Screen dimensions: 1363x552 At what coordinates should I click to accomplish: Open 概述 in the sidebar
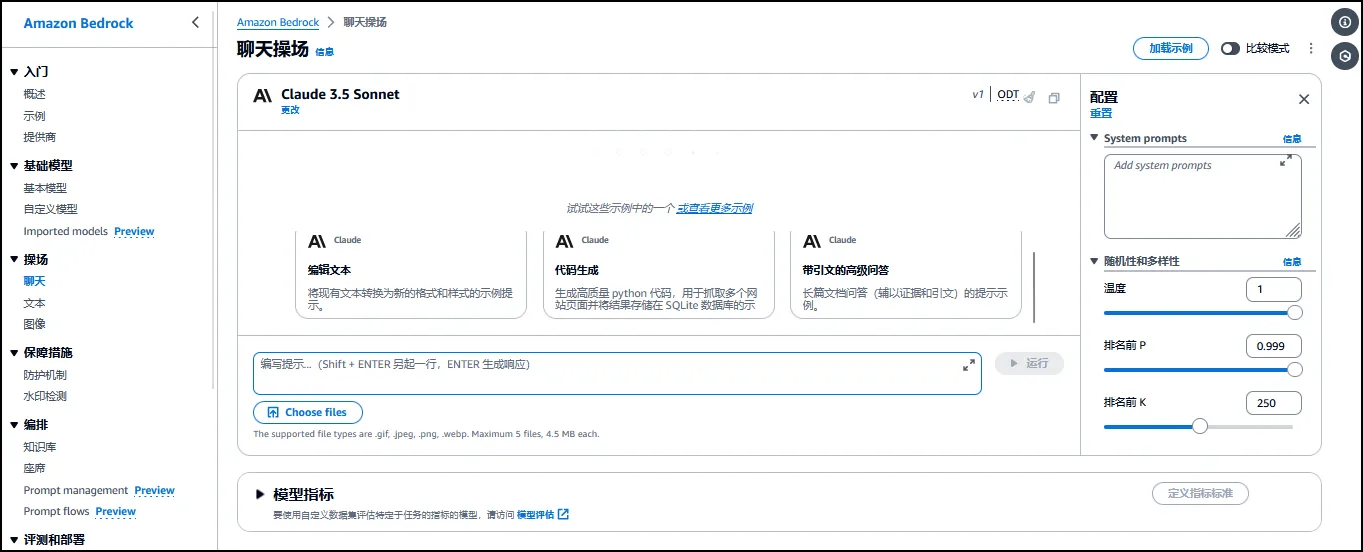[x=35, y=94]
